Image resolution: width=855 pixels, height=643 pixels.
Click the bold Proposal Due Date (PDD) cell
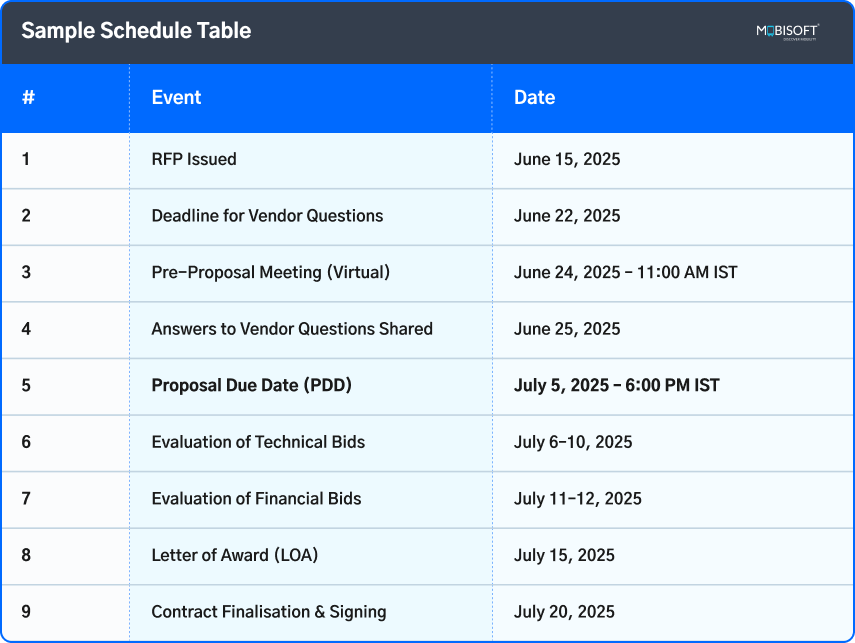point(251,385)
